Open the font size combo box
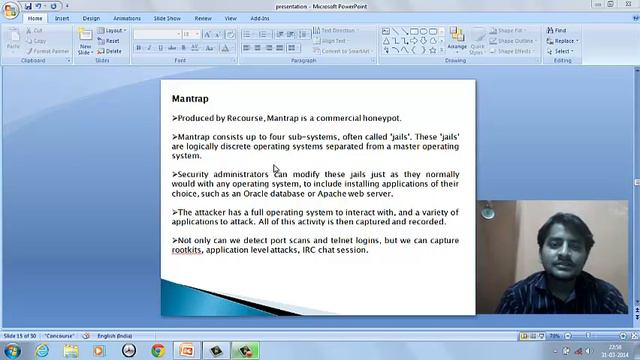This screenshot has width=640, height=360. [x=191, y=34]
